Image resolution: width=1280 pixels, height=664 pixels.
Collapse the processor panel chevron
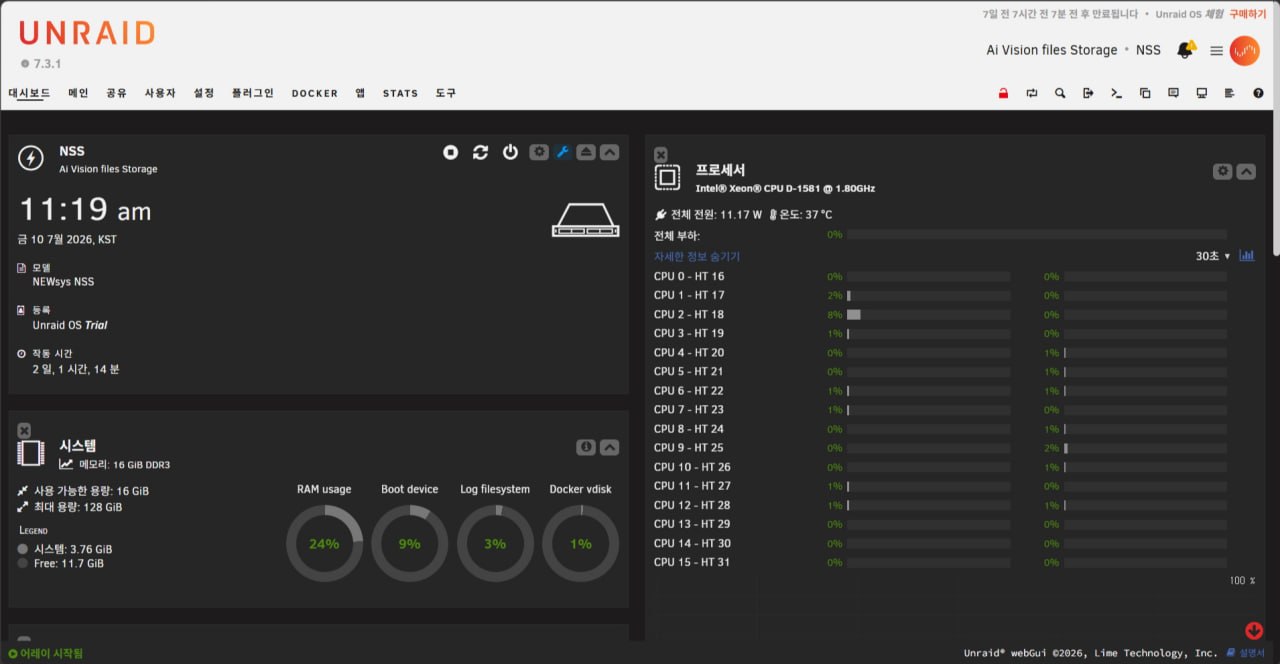[x=1246, y=171]
